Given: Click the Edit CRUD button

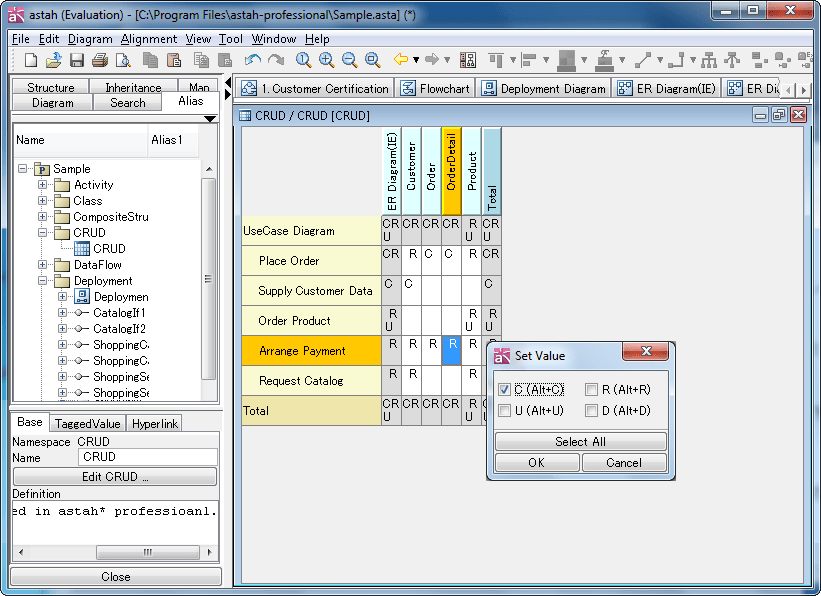Looking at the screenshot, I should pos(115,477).
